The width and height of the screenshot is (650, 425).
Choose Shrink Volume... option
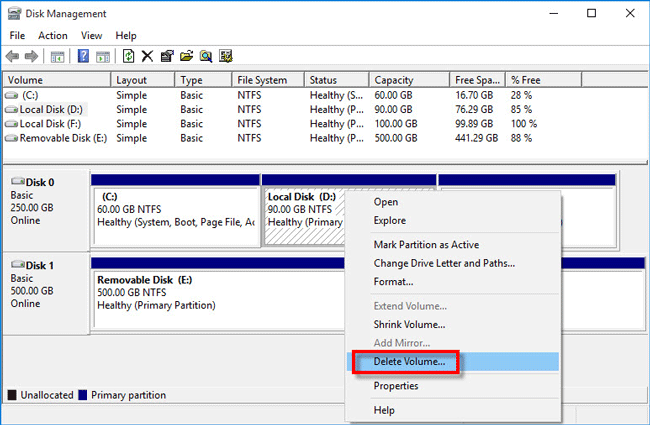click(x=453, y=325)
